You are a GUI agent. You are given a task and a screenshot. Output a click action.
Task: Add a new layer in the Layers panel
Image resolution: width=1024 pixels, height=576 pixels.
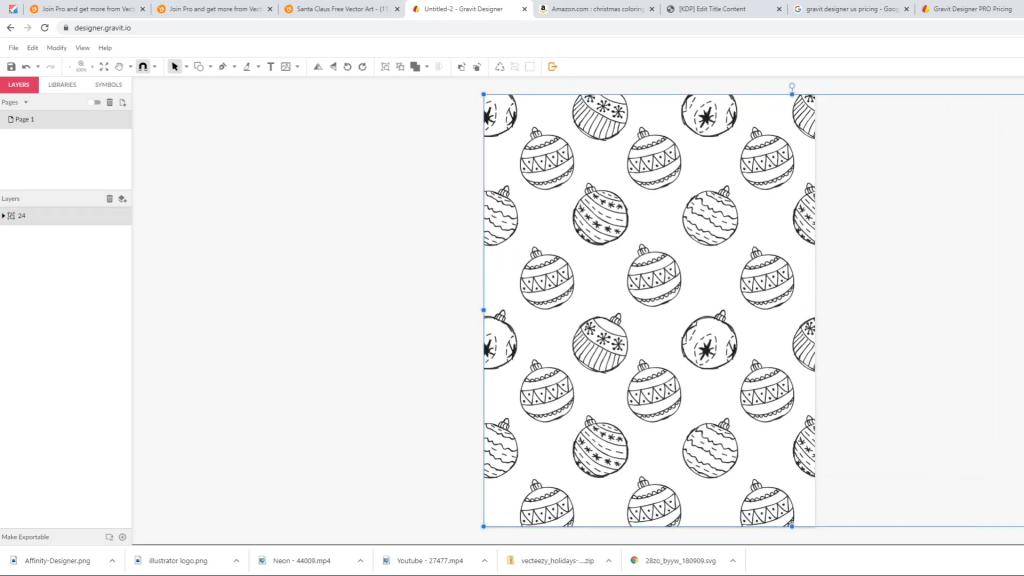tap(122, 199)
